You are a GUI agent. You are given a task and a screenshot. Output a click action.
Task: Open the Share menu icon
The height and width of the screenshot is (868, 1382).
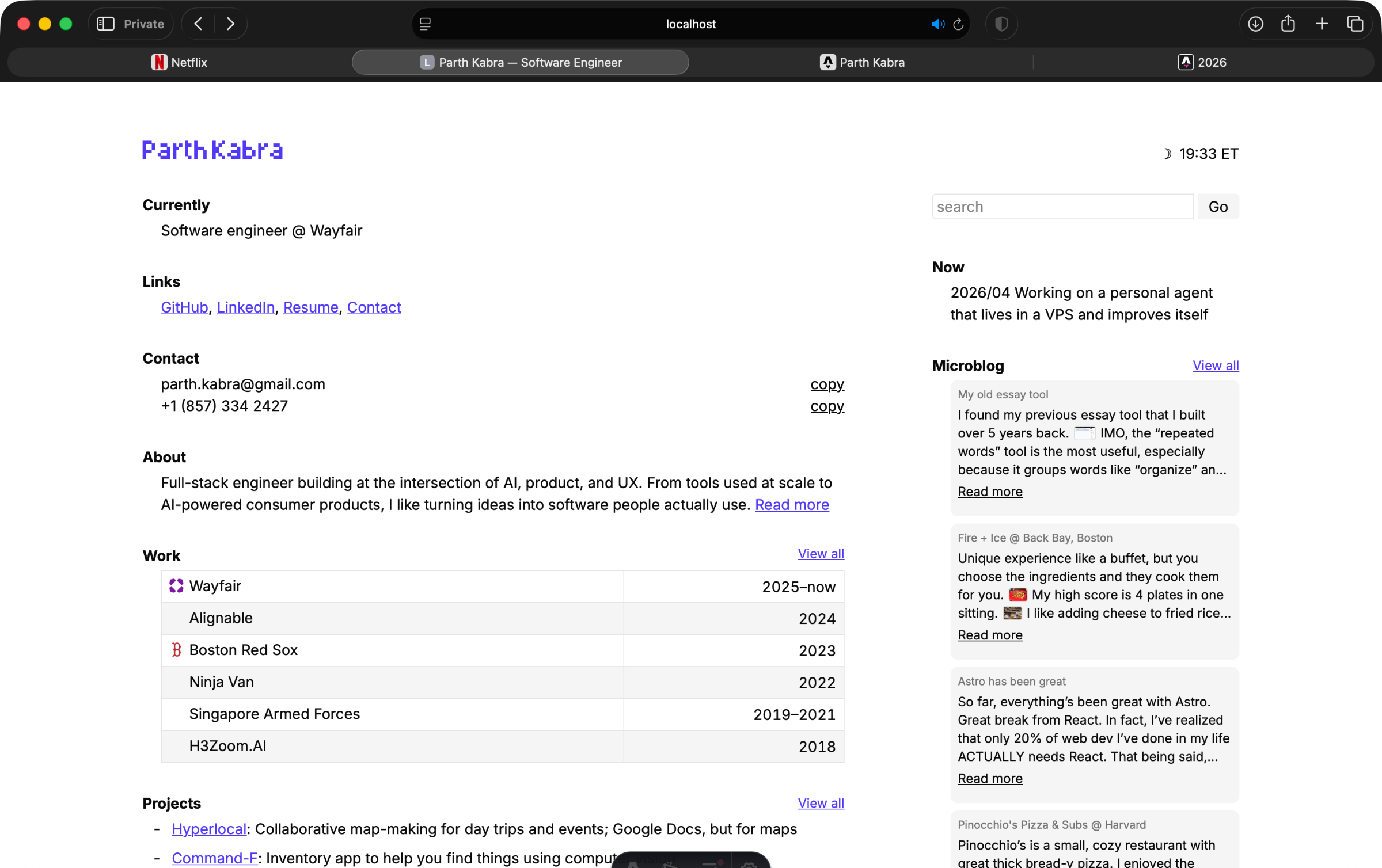1288,24
